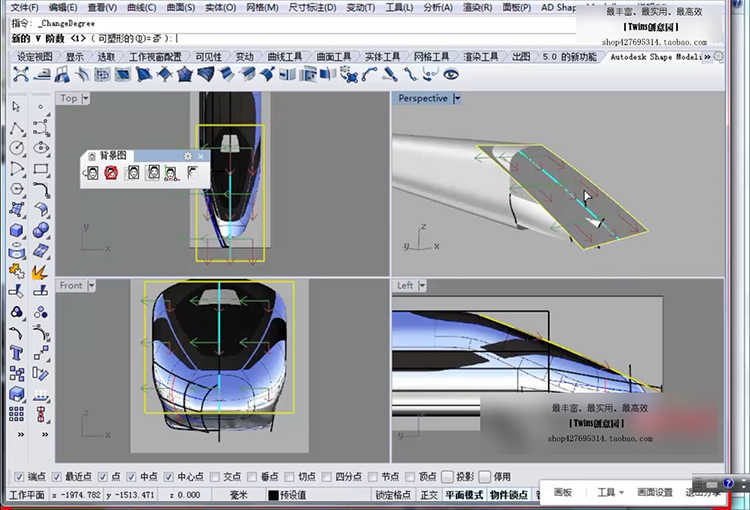Click the remove background bitmap icon

point(111,173)
